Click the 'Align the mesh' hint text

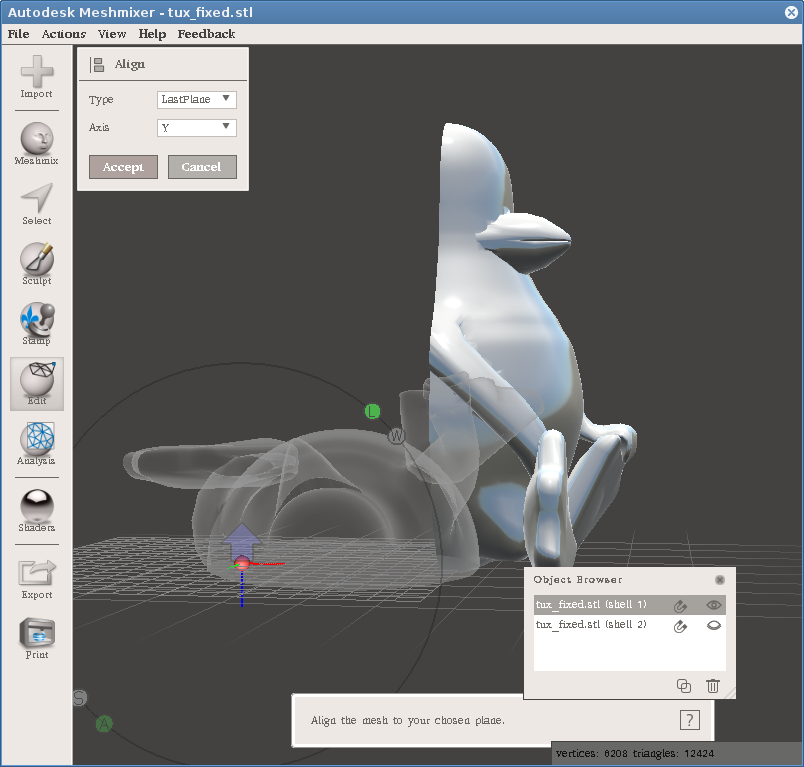pyautogui.click(x=408, y=720)
